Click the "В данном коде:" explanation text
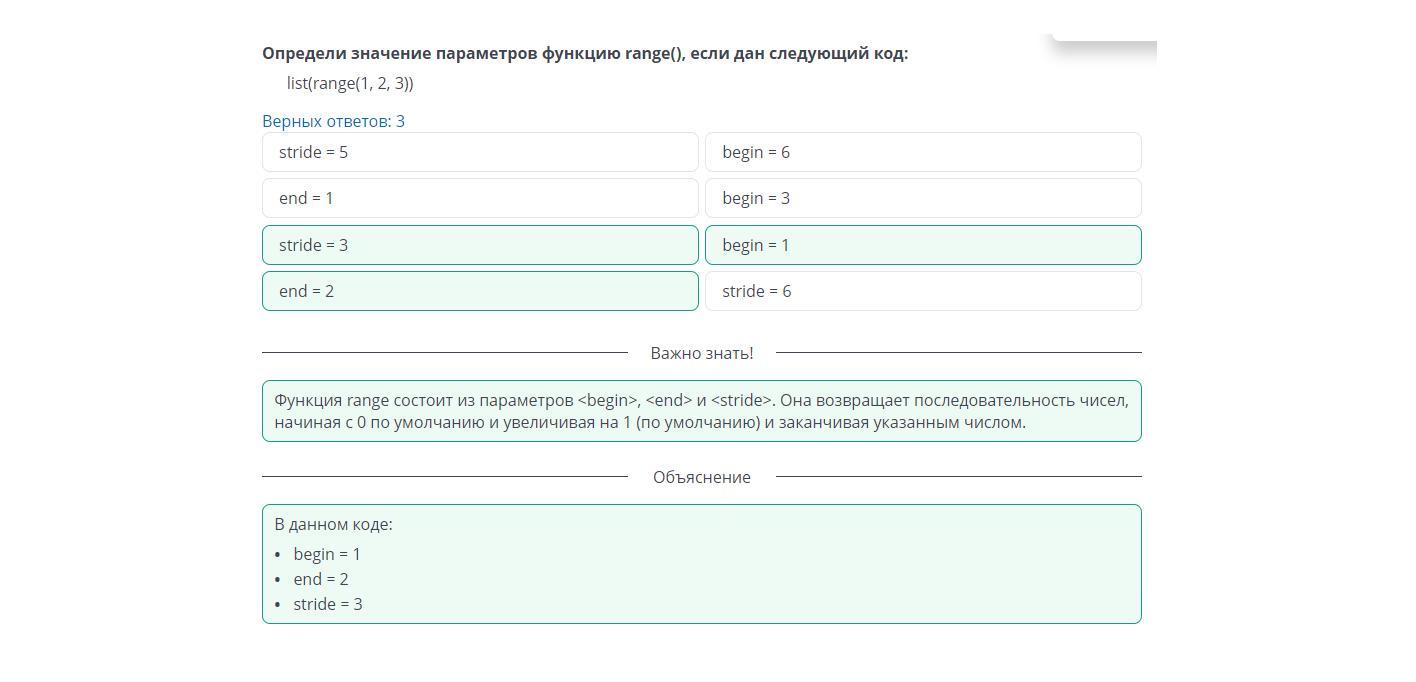 tap(333, 524)
